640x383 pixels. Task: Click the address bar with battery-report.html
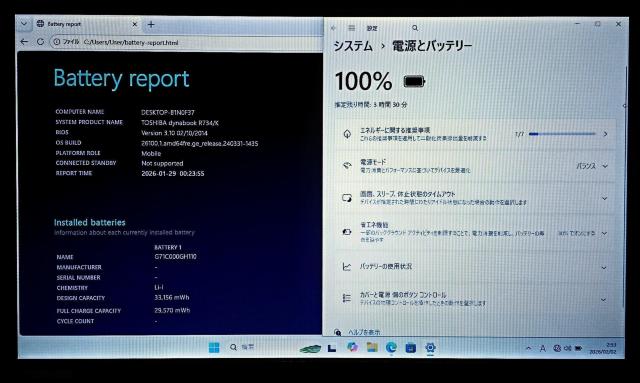tap(187, 42)
